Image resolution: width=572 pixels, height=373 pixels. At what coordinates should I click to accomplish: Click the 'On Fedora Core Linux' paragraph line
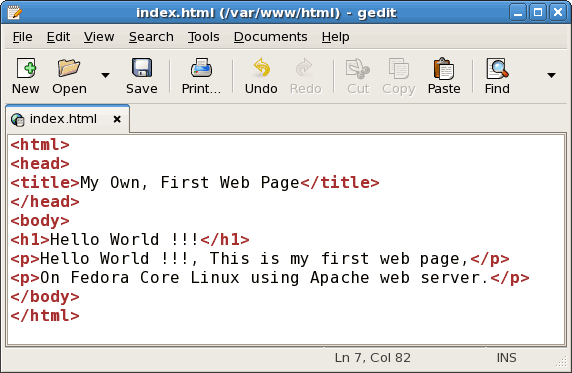[x=270, y=278]
